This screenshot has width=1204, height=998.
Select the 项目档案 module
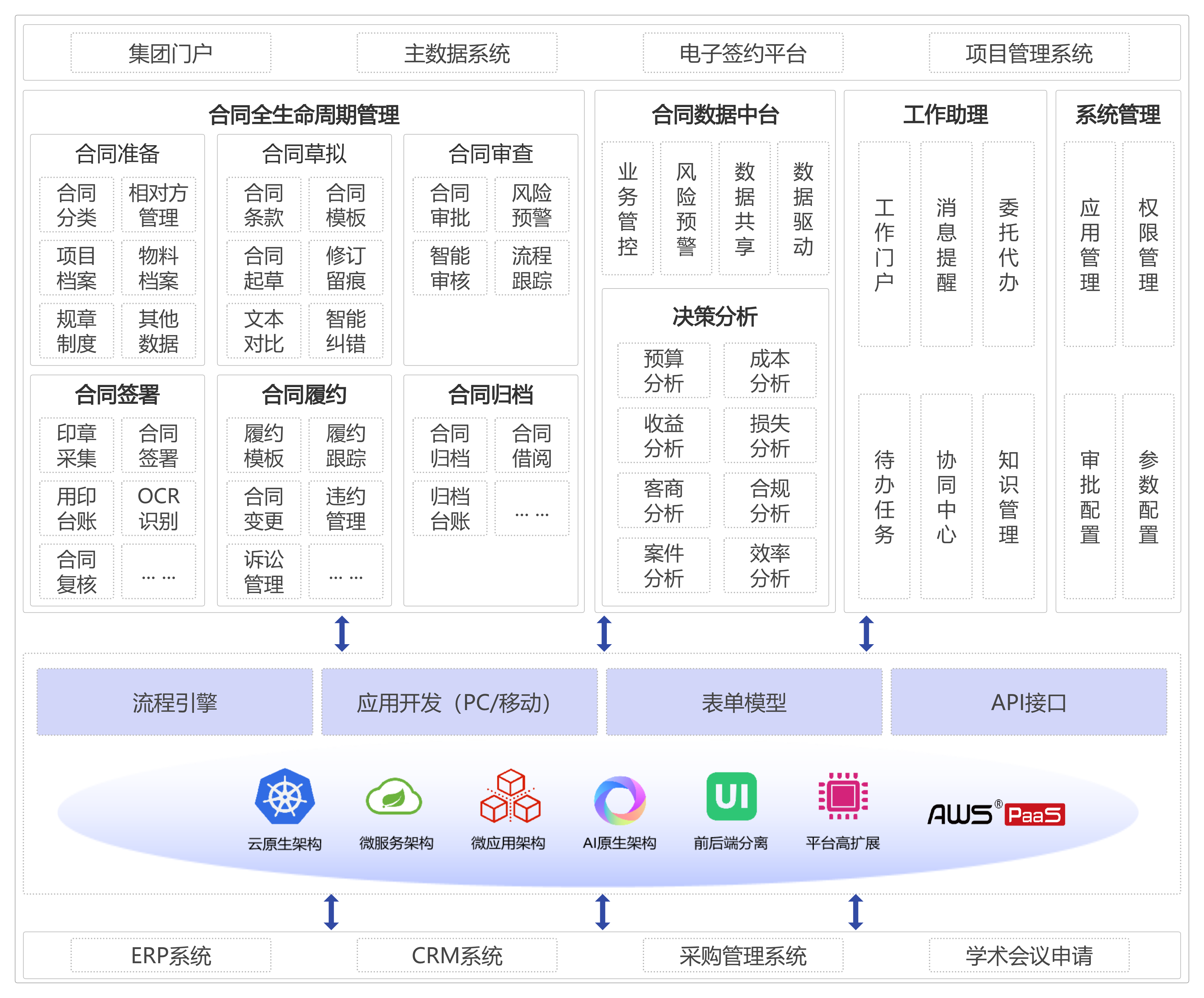pyautogui.click(x=77, y=268)
